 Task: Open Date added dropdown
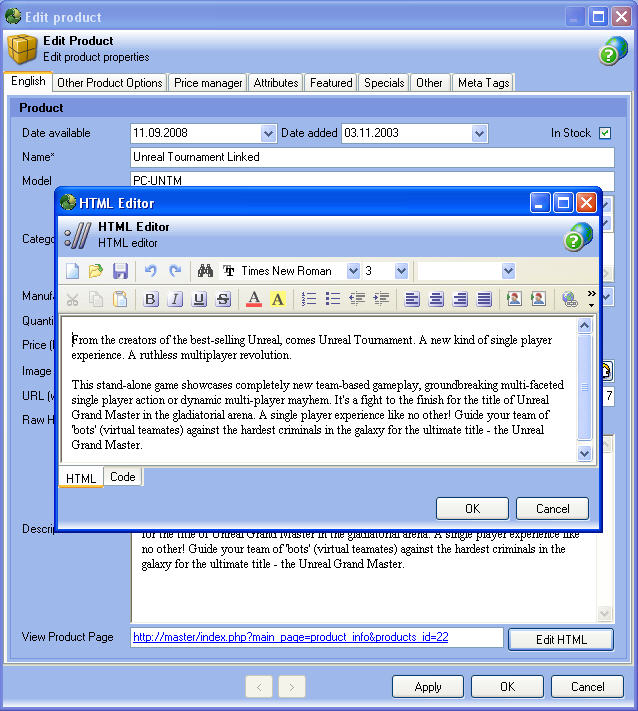(x=479, y=134)
